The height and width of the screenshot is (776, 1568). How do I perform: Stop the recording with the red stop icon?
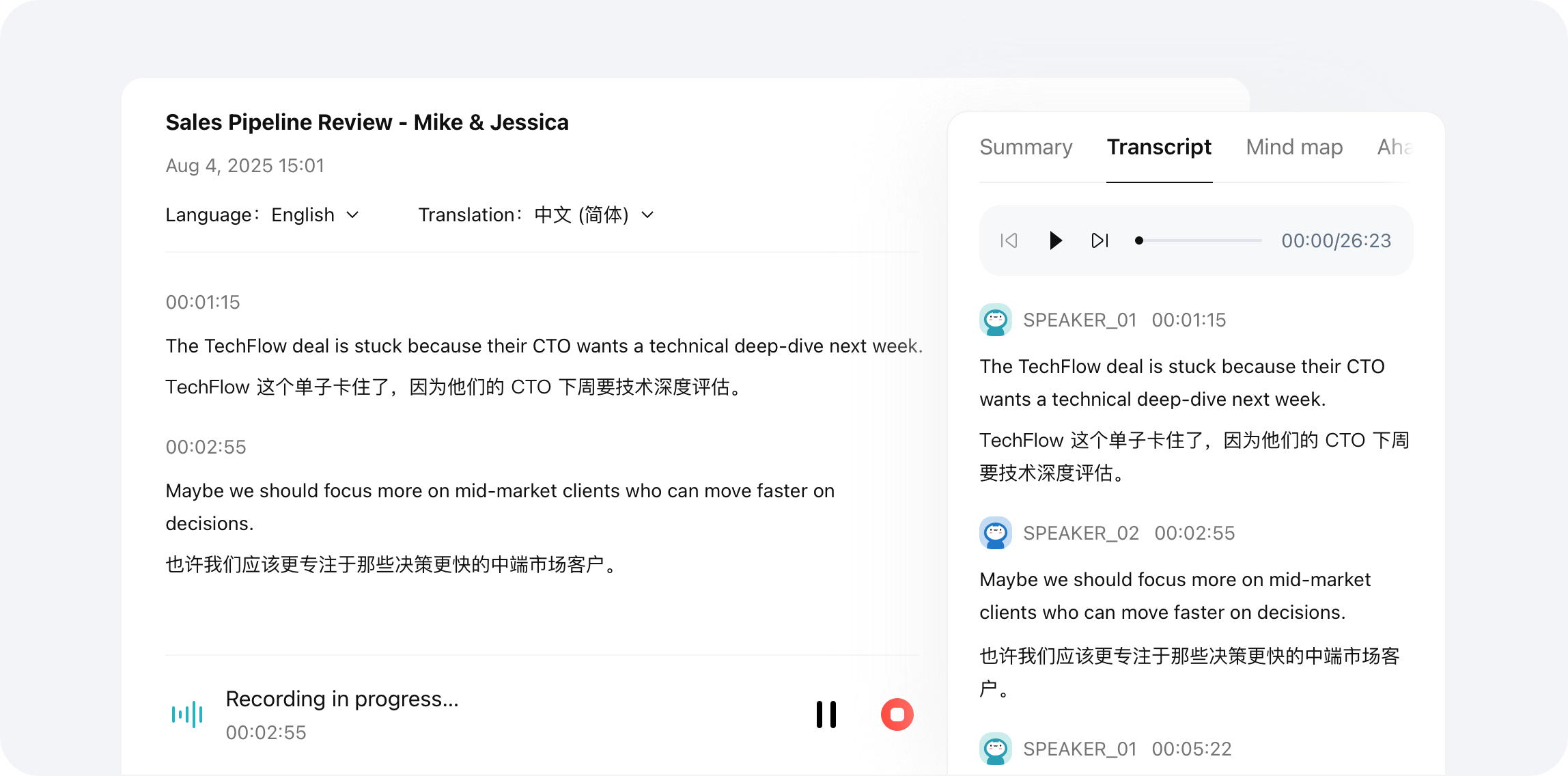click(x=897, y=715)
